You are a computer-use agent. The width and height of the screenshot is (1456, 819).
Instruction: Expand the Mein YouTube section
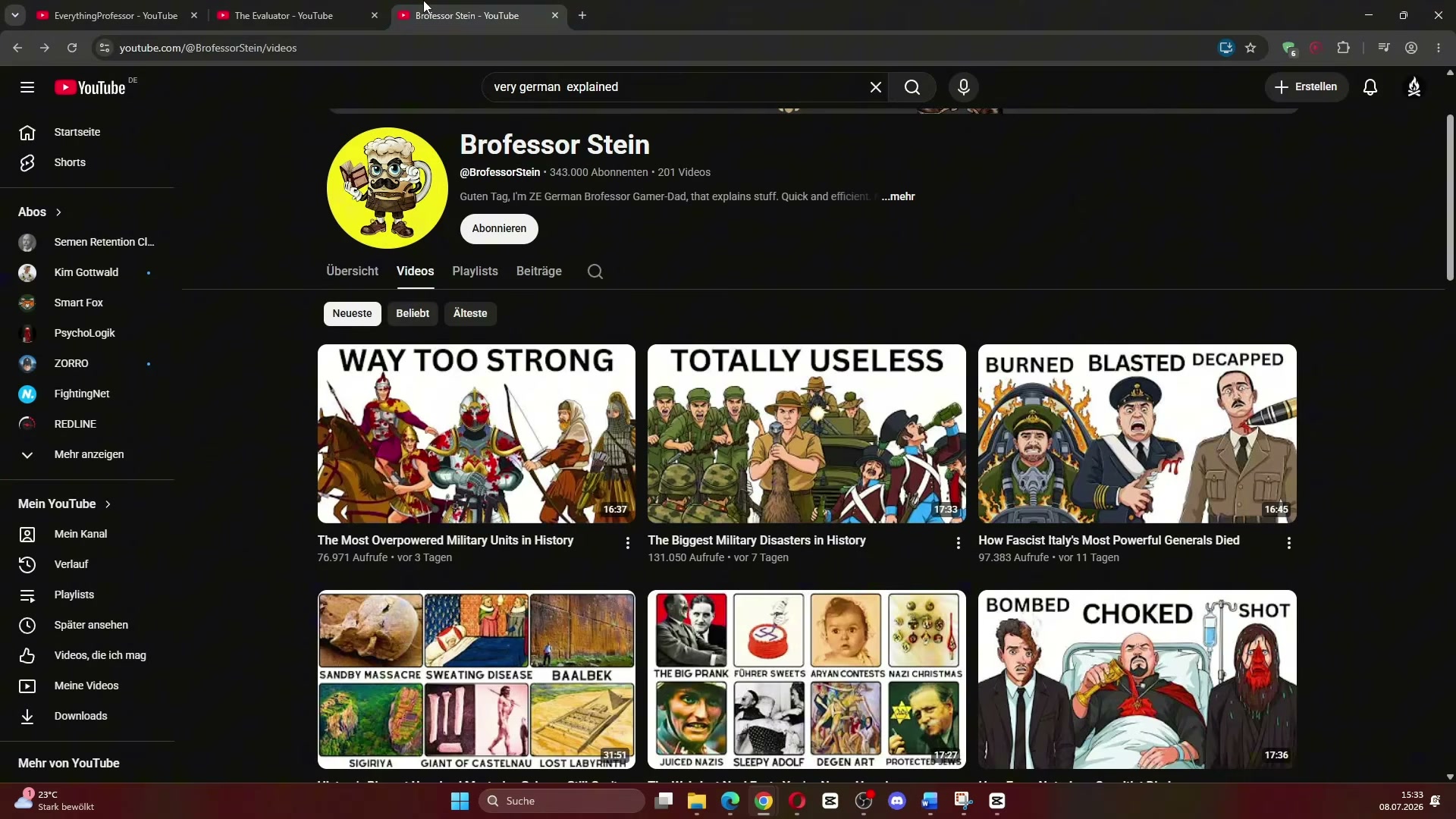(x=65, y=504)
